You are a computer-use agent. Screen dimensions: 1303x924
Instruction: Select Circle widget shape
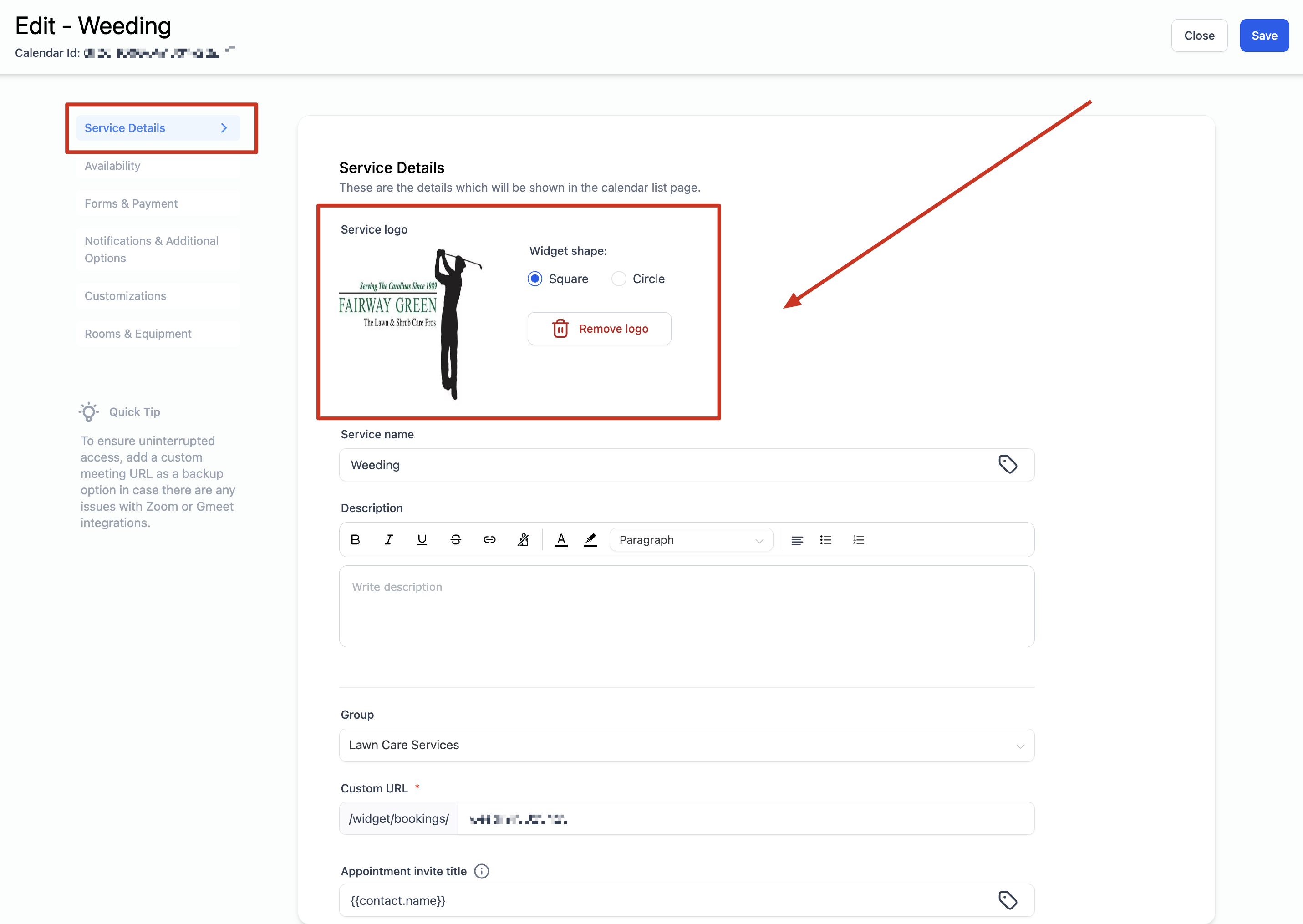[x=619, y=279]
